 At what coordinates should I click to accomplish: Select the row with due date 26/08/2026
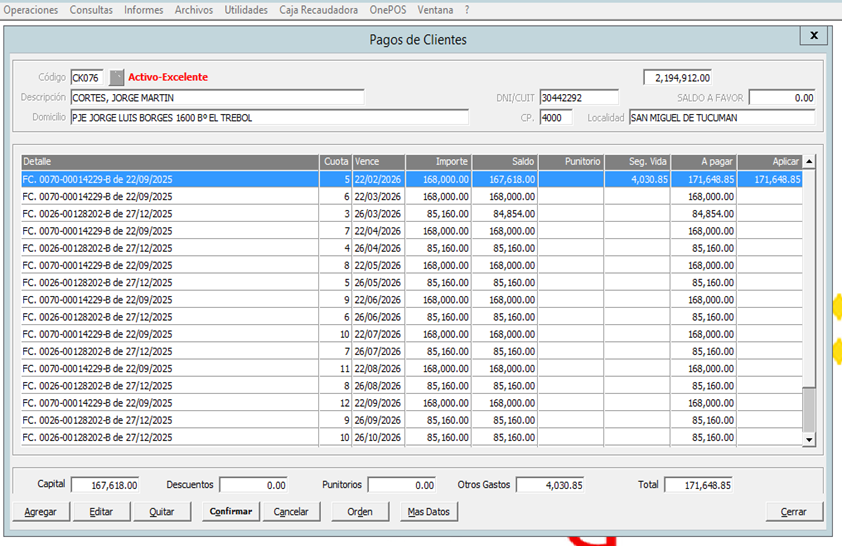[x=412, y=385]
